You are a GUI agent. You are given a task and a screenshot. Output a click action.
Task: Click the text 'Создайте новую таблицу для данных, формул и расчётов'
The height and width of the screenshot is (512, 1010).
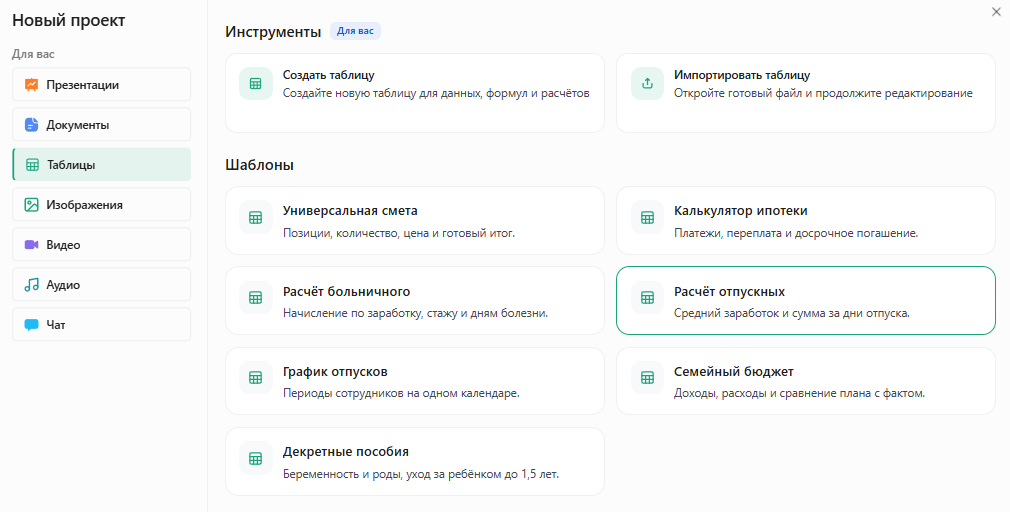(x=436, y=93)
